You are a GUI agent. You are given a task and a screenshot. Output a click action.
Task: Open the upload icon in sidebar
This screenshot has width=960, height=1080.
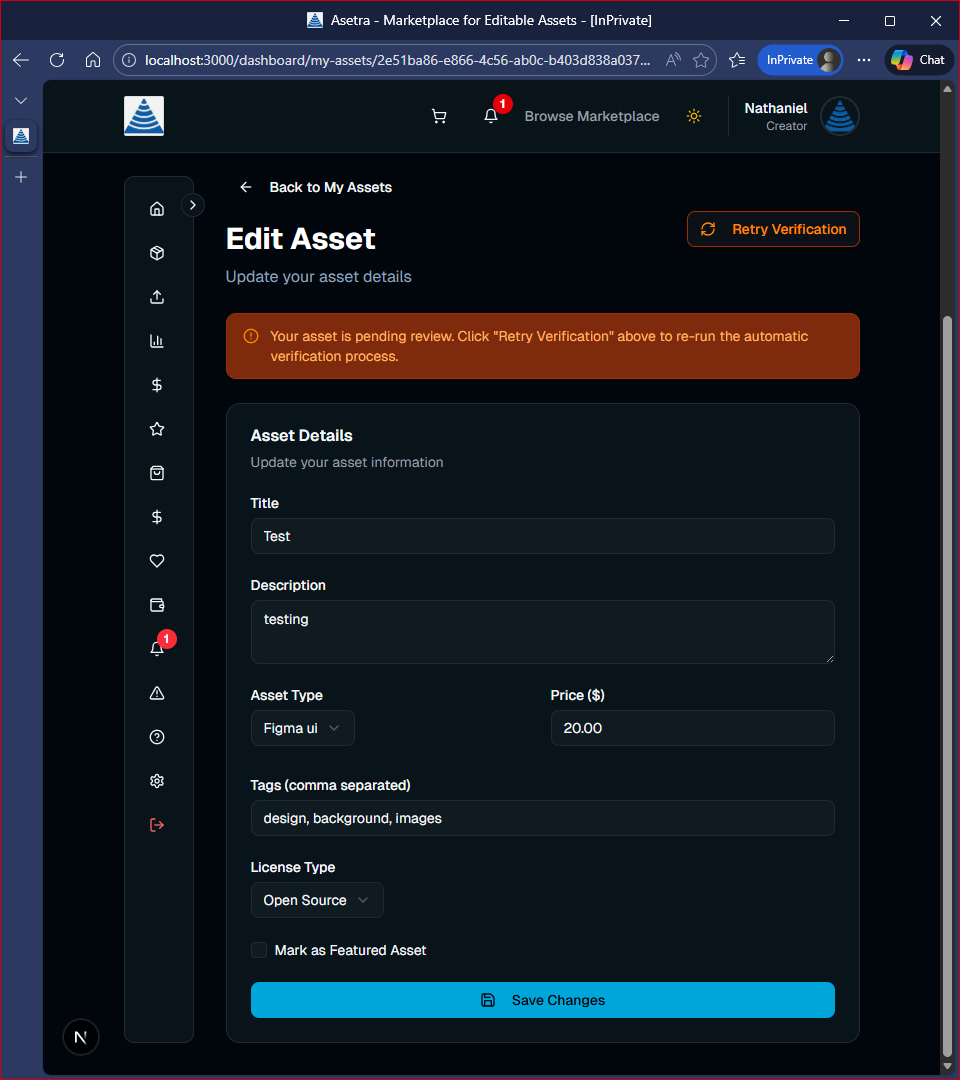[x=157, y=297]
